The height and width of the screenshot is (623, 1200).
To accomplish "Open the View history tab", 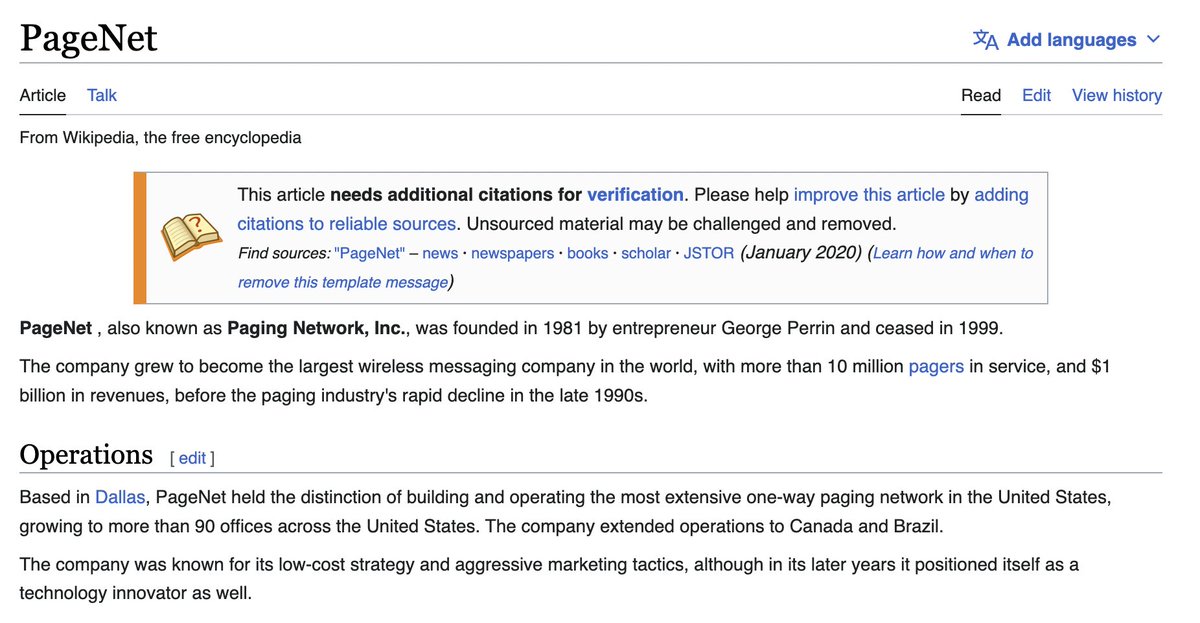I will pyautogui.click(x=1117, y=95).
